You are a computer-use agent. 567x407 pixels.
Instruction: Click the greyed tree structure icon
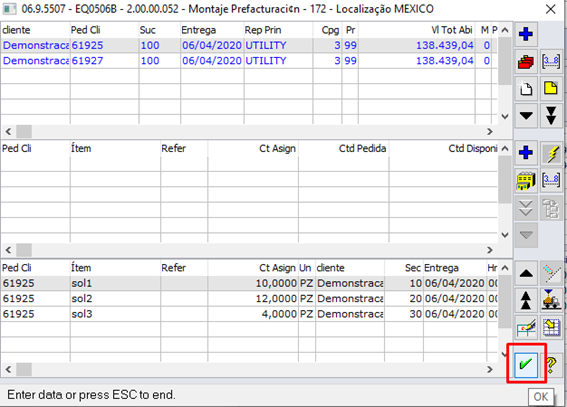(x=551, y=208)
